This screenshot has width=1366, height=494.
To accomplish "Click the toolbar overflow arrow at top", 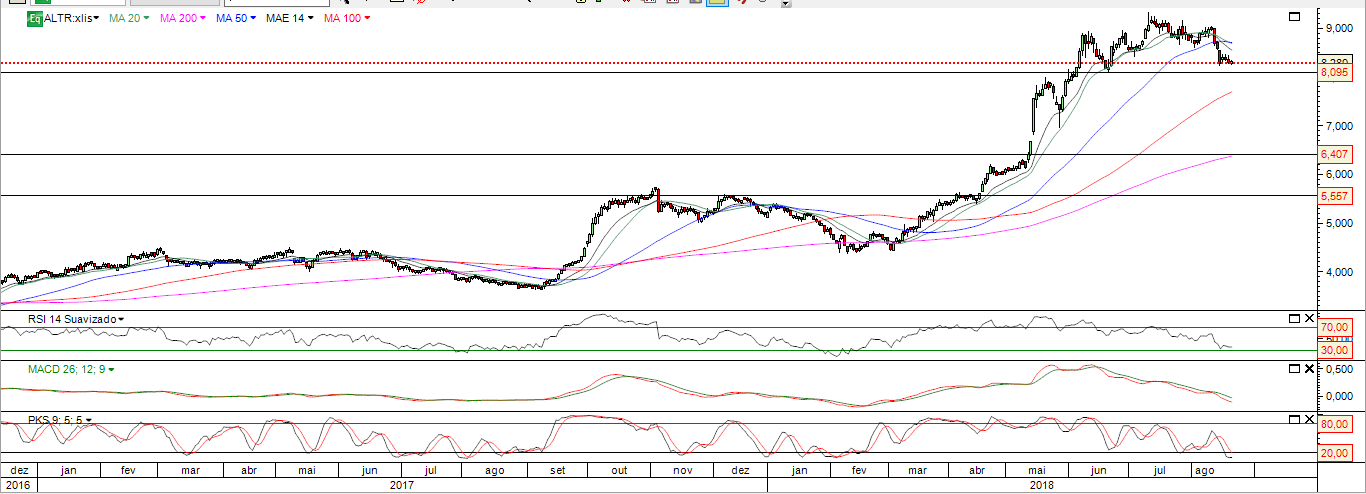I will click(x=786, y=4).
